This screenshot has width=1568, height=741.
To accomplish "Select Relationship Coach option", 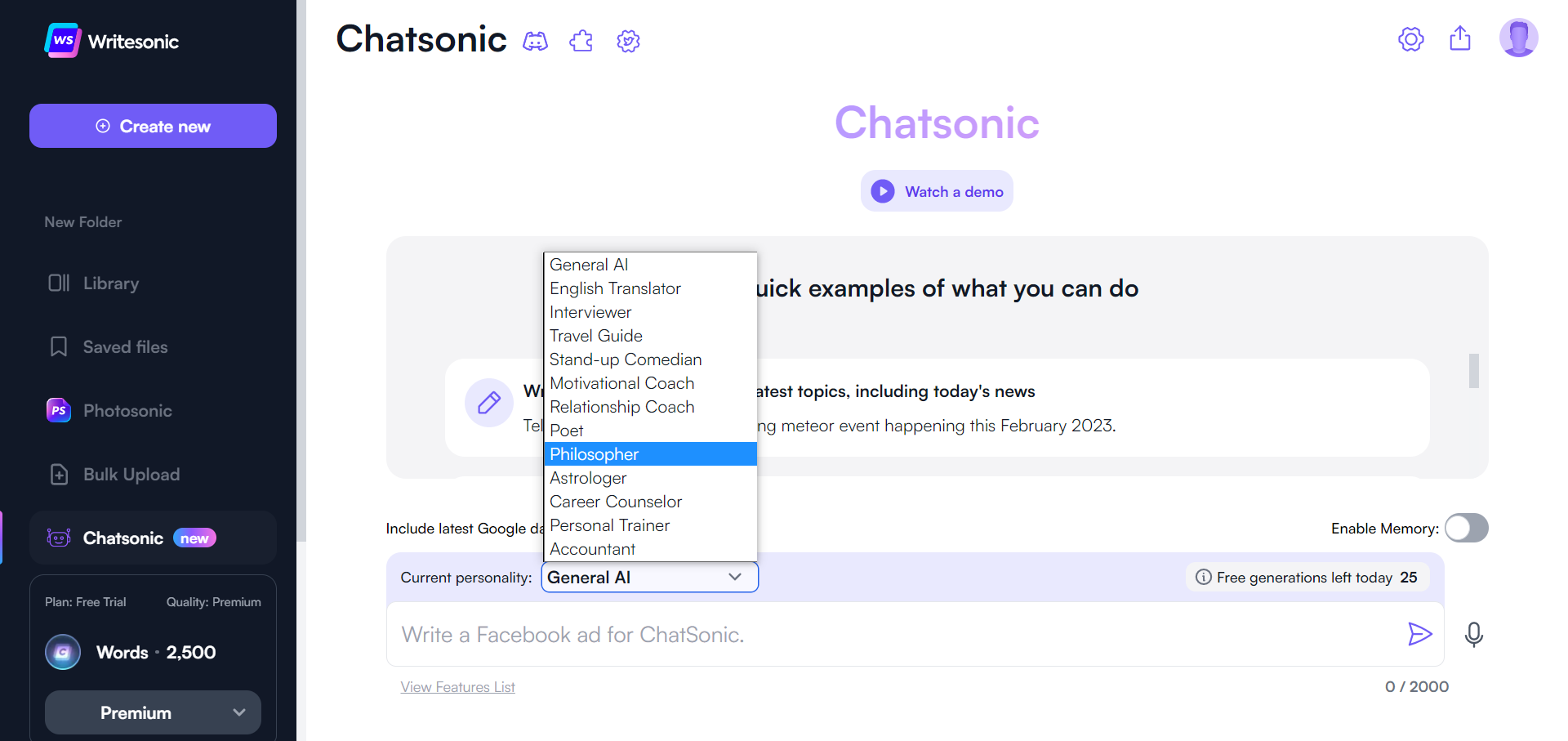I will coord(650,407).
